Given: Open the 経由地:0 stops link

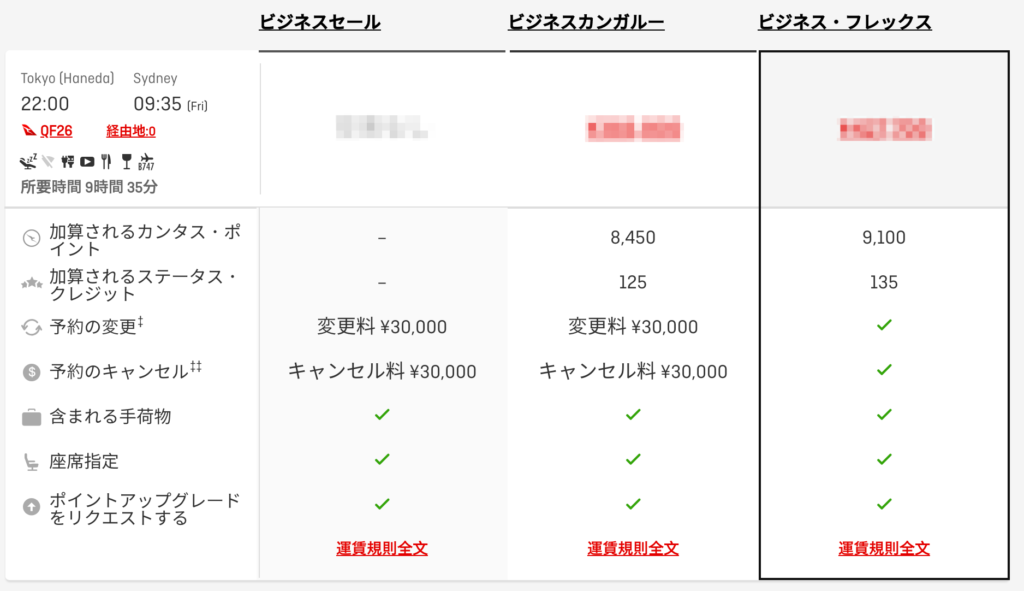Looking at the screenshot, I should pos(131,131).
